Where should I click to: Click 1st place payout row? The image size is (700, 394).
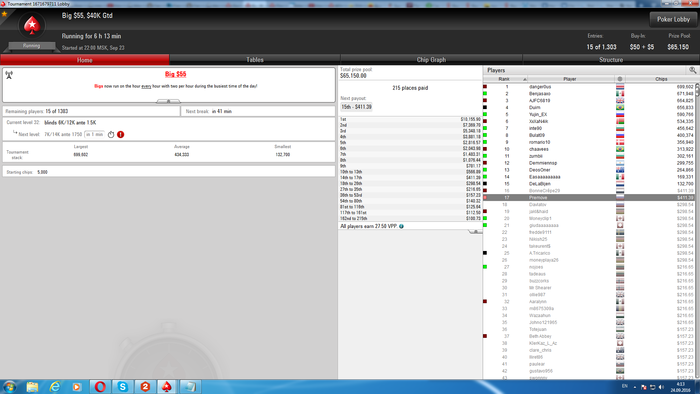(x=410, y=120)
